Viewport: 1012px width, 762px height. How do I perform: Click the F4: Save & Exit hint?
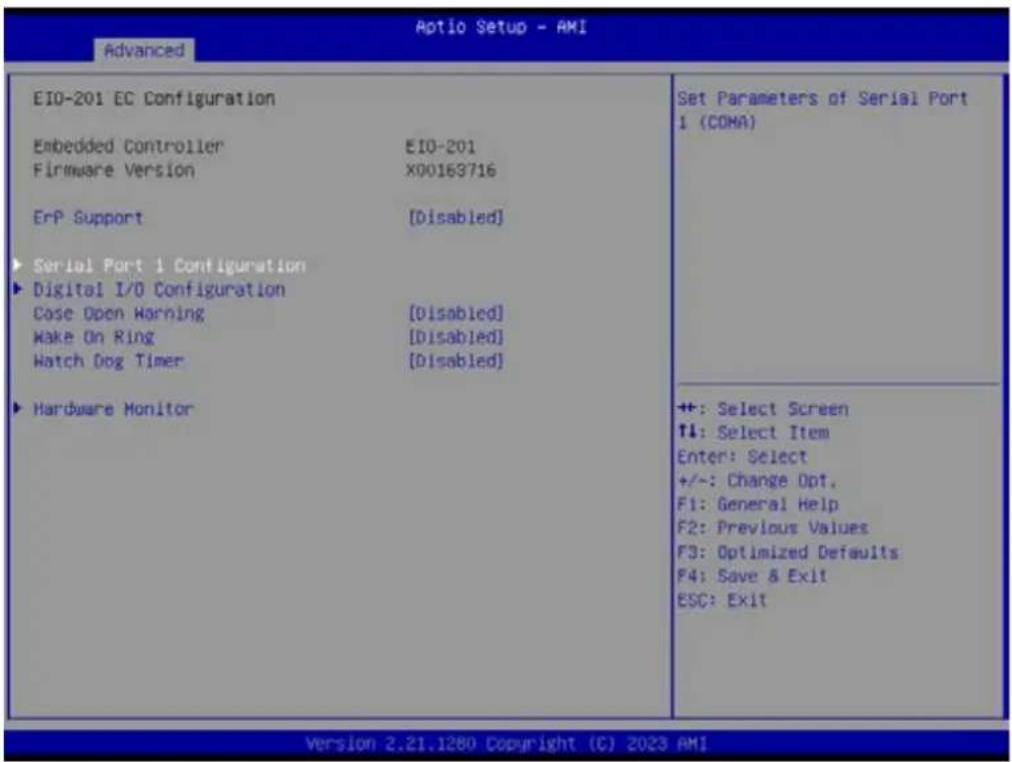(x=752, y=576)
